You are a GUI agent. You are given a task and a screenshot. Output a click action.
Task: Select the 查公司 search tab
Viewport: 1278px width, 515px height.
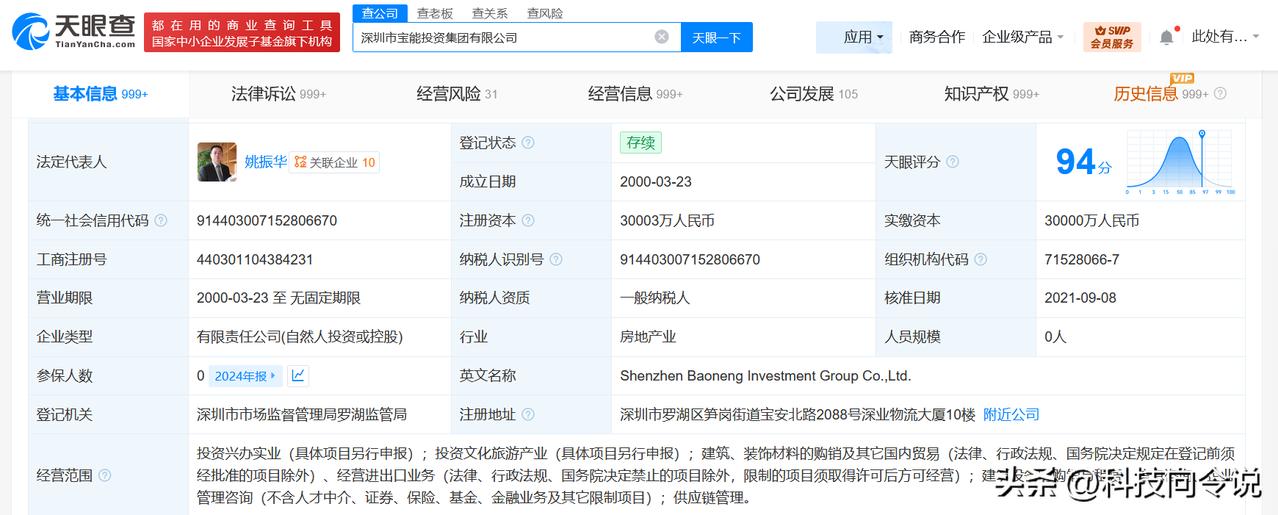(380, 13)
